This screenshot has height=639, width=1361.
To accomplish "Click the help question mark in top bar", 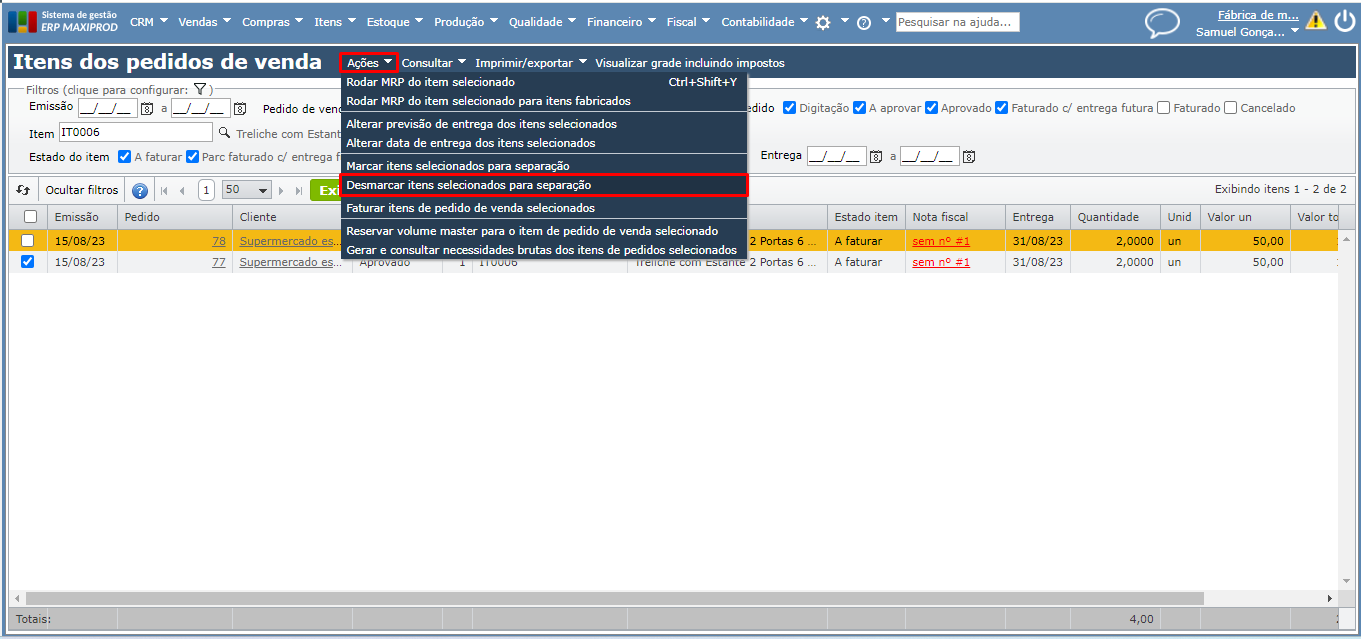I will coord(864,22).
